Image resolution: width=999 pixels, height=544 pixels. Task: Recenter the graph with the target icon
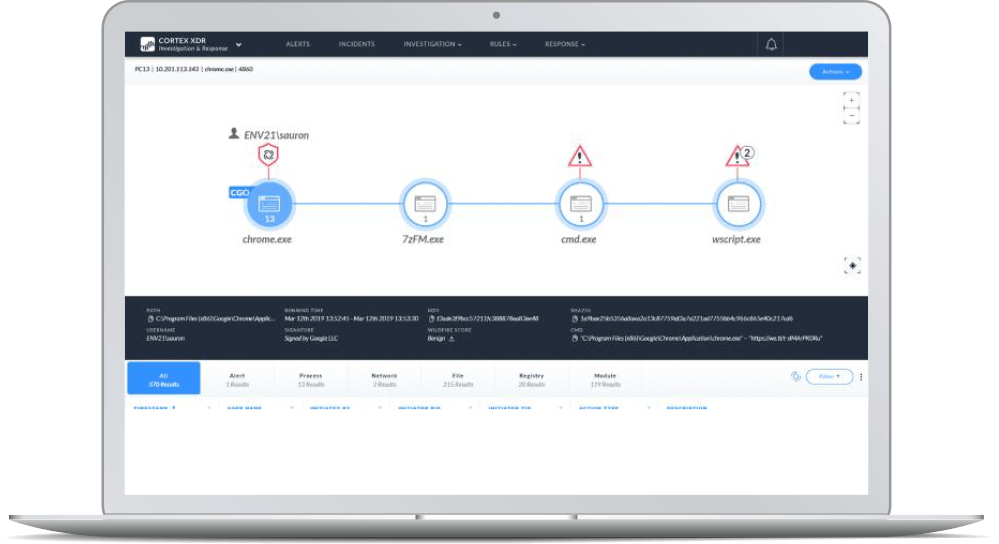click(x=852, y=266)
